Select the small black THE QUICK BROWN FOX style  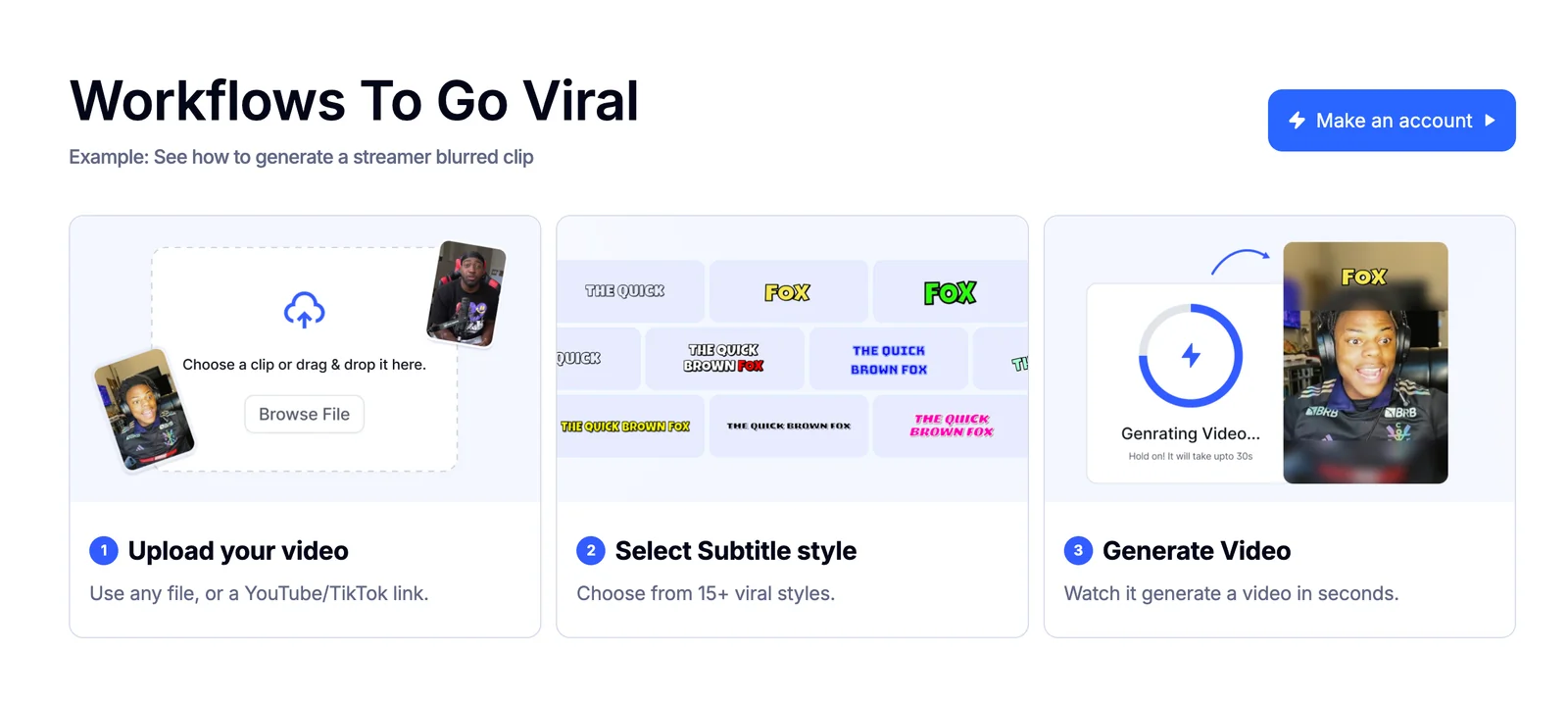pos(789,427)
